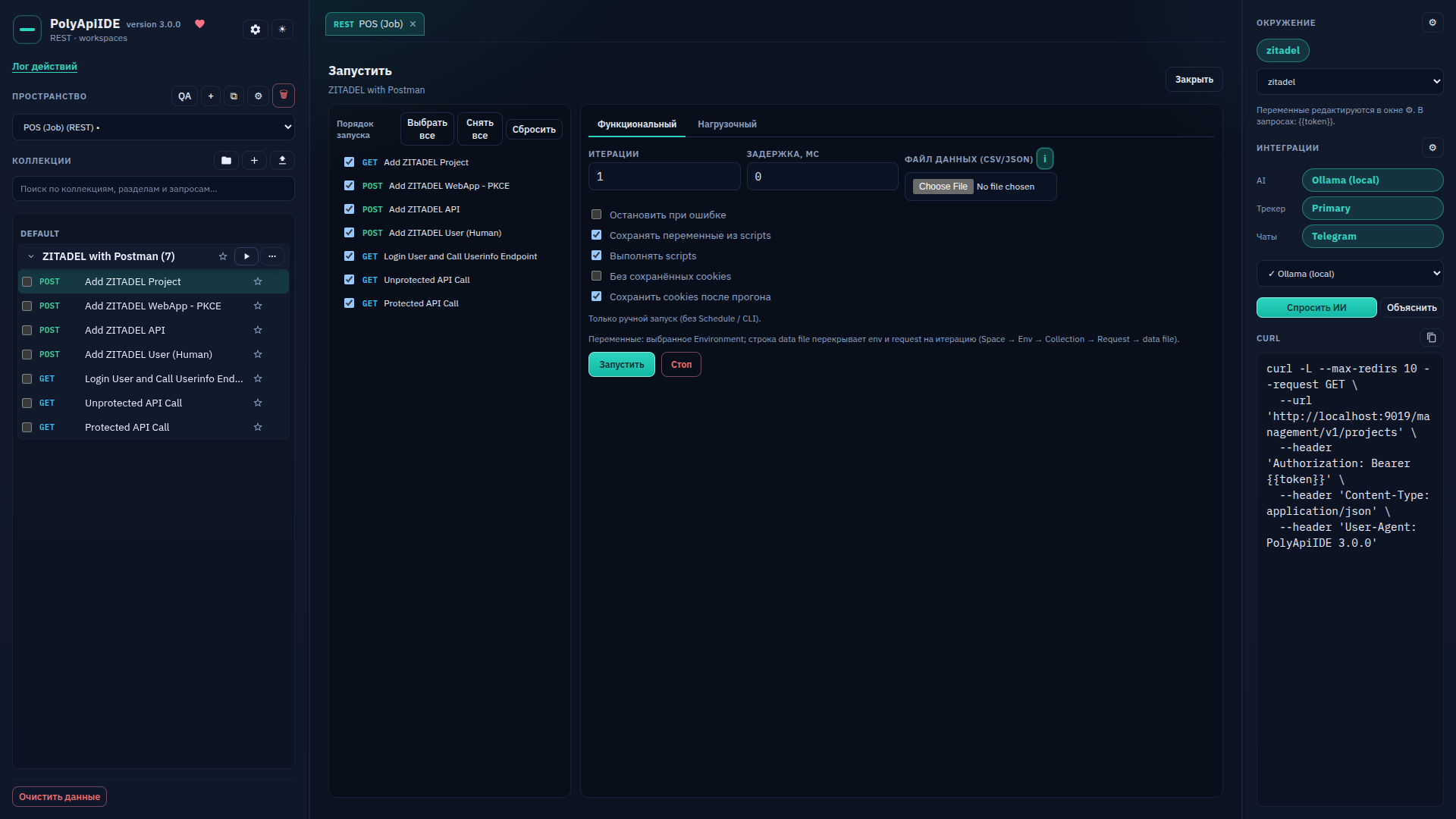The width and height of the screenshot is (1456, 819).
Task: Star the Unprotected API Call request
Action: click(x=258, y=403)
